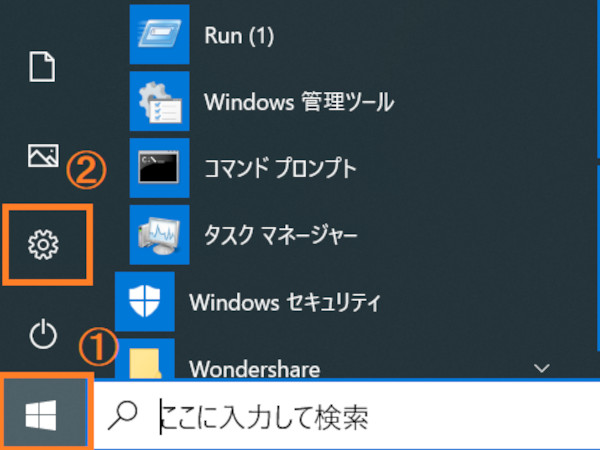600x450 pixels.
Task: Select the Windows 管理ツール label
Action: (x=299, y=102)
